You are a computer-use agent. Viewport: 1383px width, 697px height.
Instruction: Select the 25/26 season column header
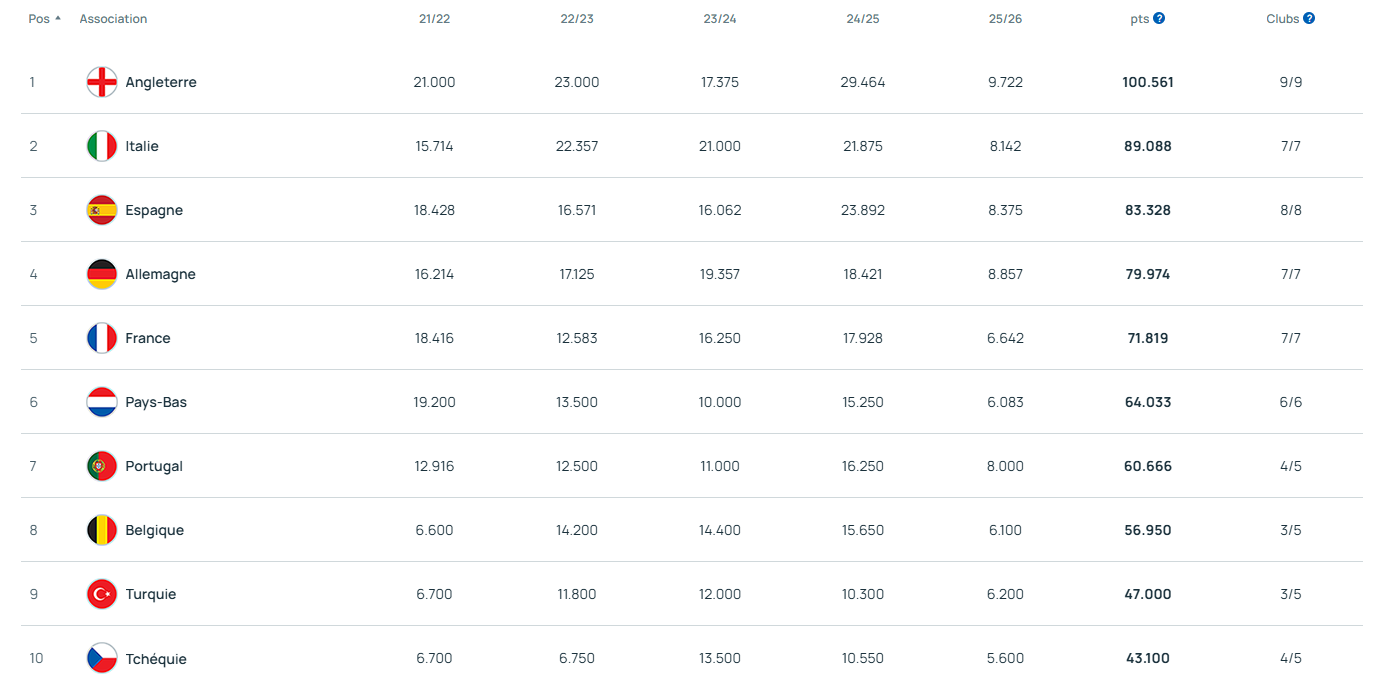1004,19
